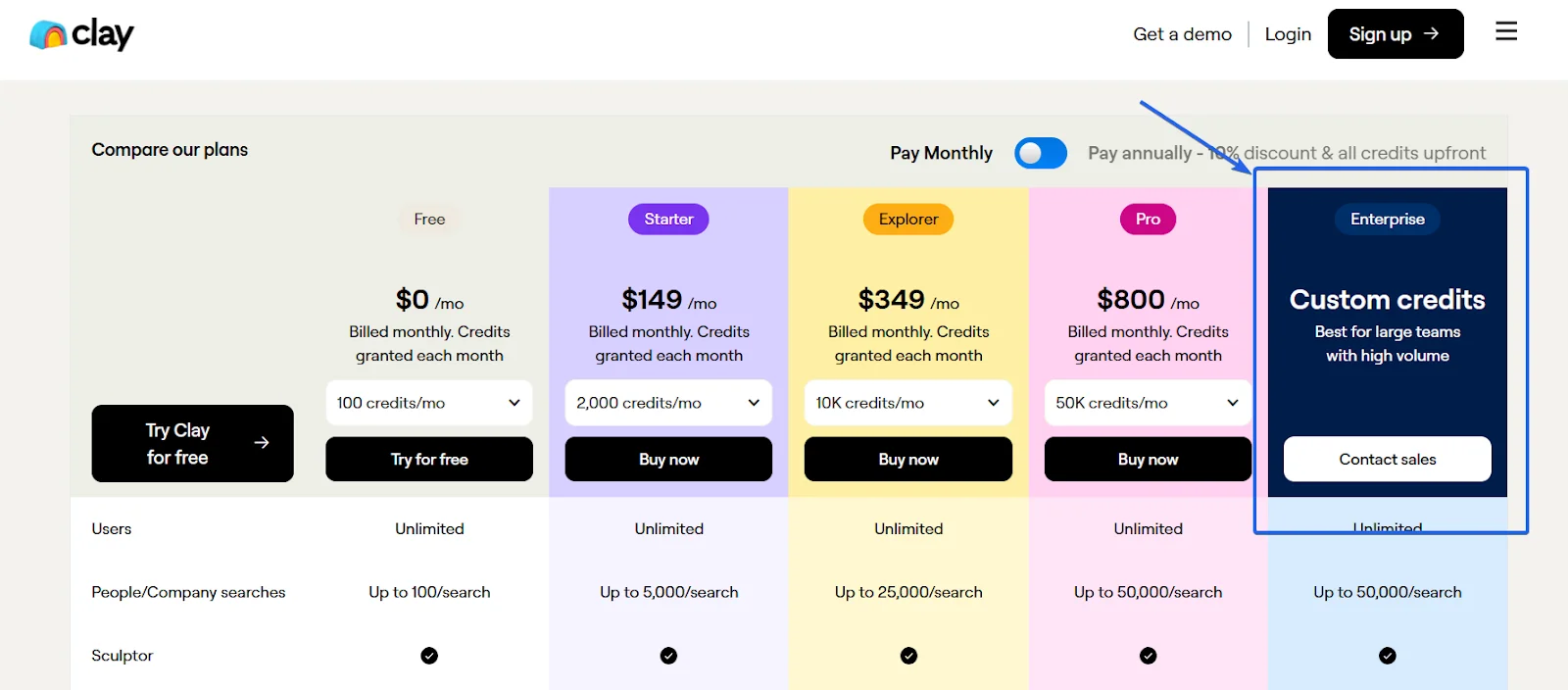
Task: Select the purple Starter plan badge
Action: [668, 220]
